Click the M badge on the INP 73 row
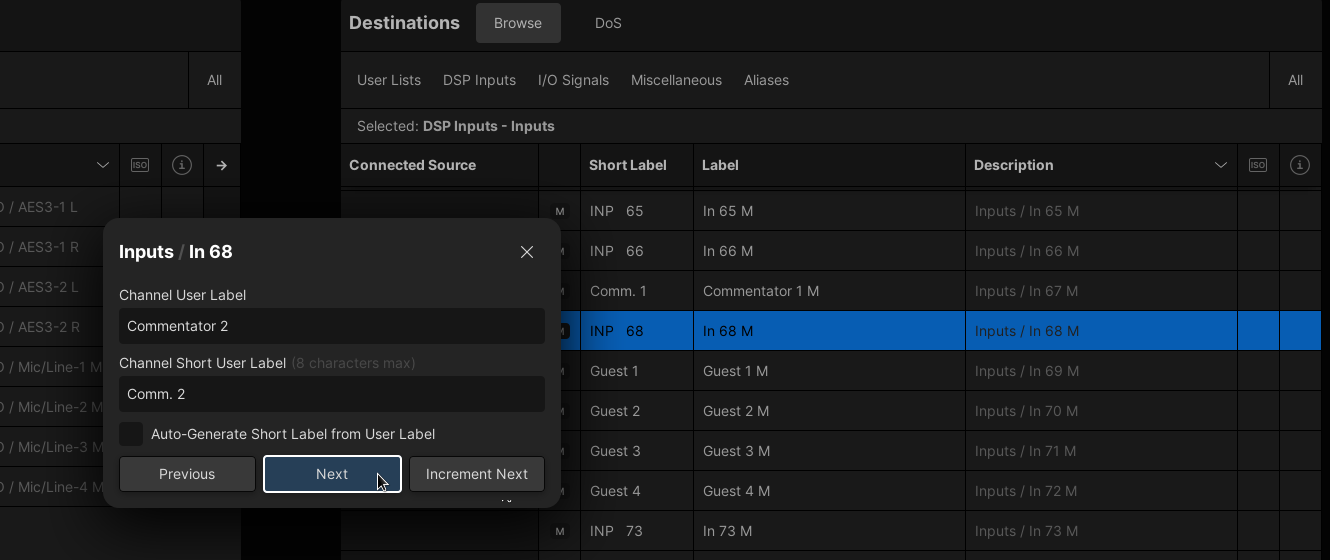1330x560 pixels. click(x=560, y=531)
